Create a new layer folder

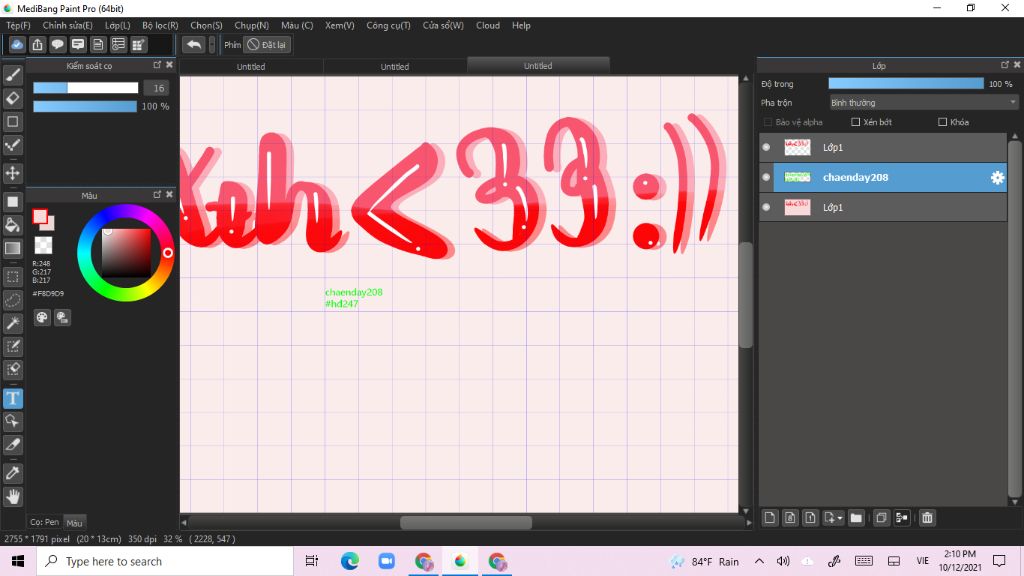point(856,518)
